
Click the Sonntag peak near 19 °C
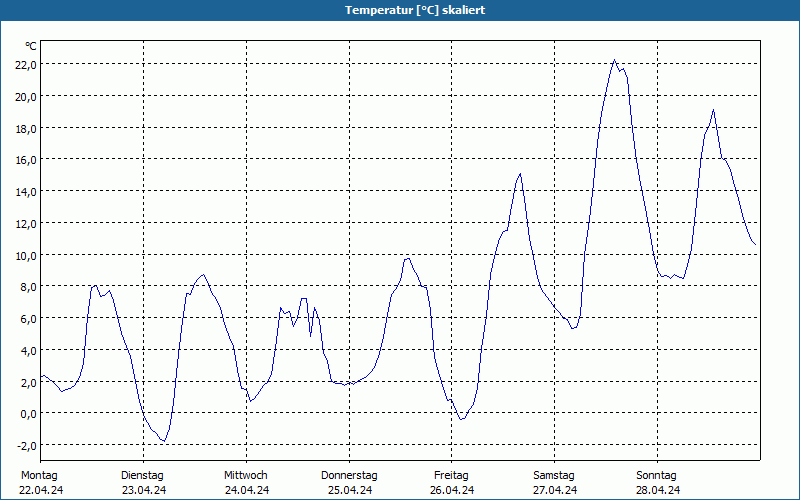point(713,110)
